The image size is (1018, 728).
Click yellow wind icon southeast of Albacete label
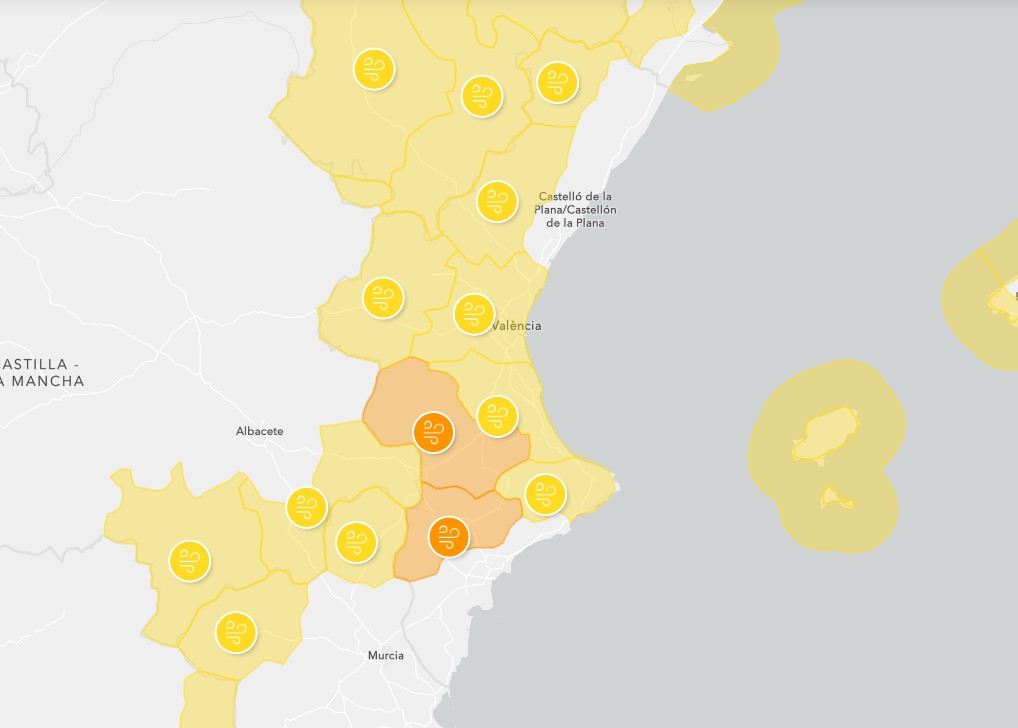coord(306,507)
